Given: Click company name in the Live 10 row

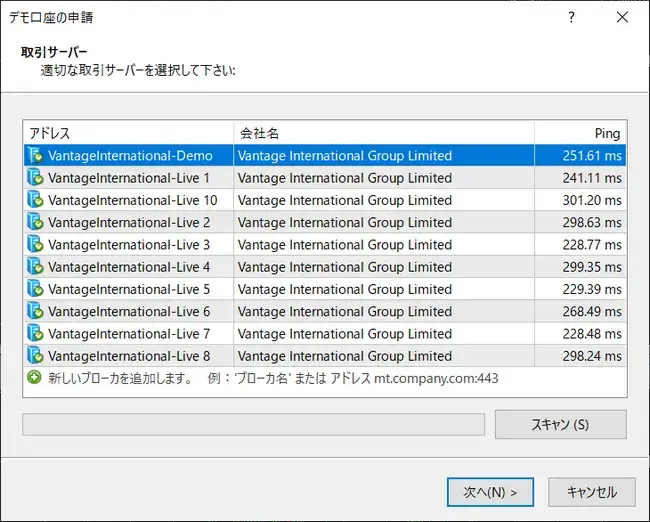Looking at the screenshot, I should click(344, 200).
